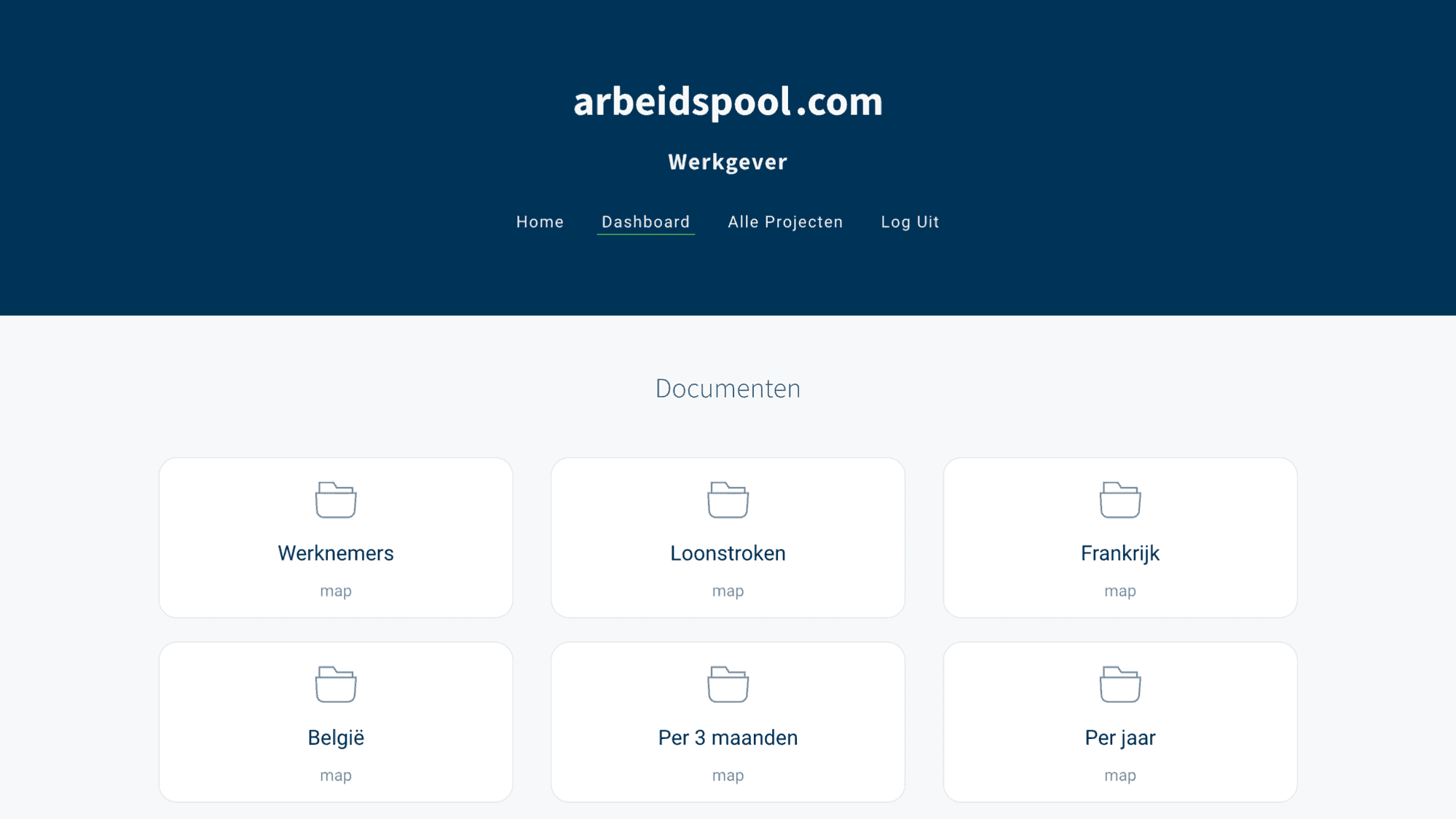Click 'map' label under Frankrijk

[1120, 591]
